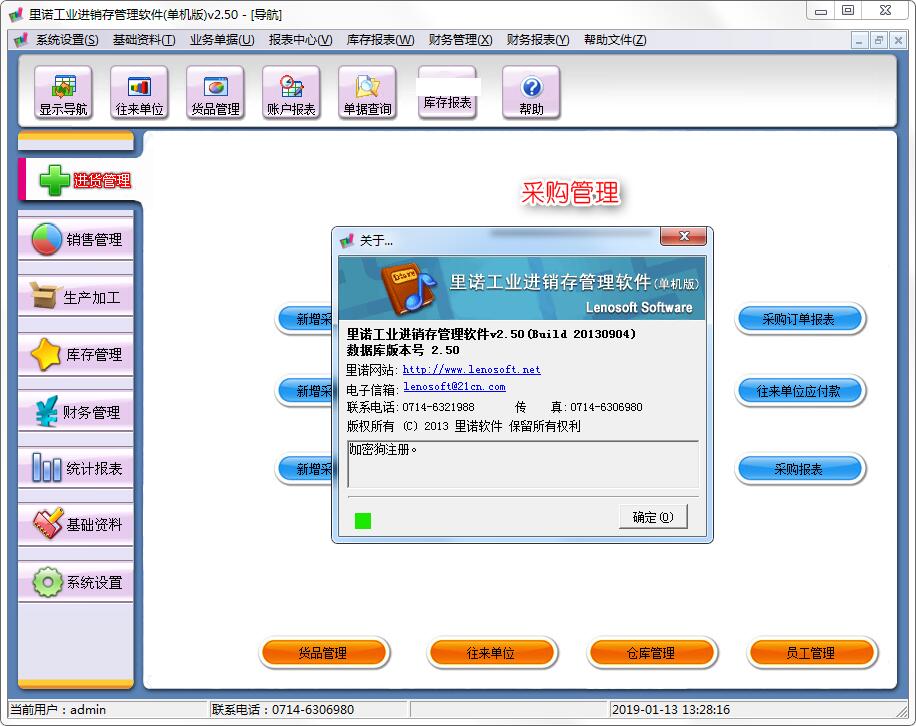Select 库存管理 in the sidebar
The height and width of the screenshot is (726, 916).
point(76,354)
